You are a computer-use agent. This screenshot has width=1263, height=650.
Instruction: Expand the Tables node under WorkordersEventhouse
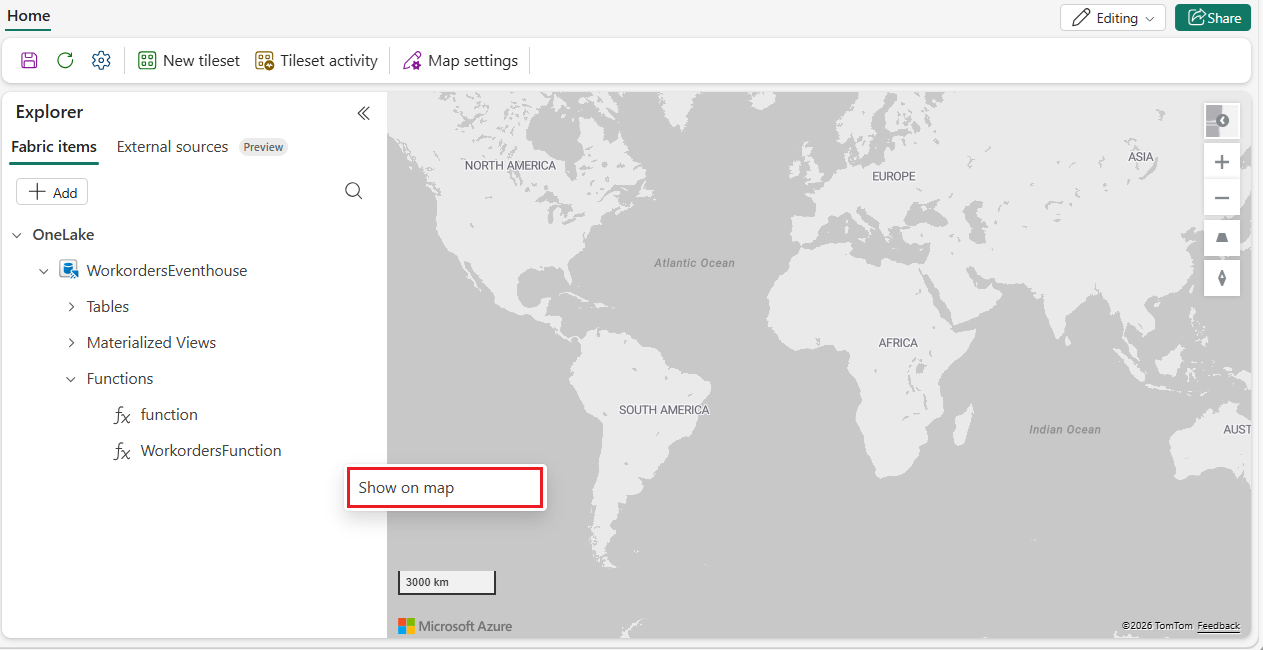[71, 306]
